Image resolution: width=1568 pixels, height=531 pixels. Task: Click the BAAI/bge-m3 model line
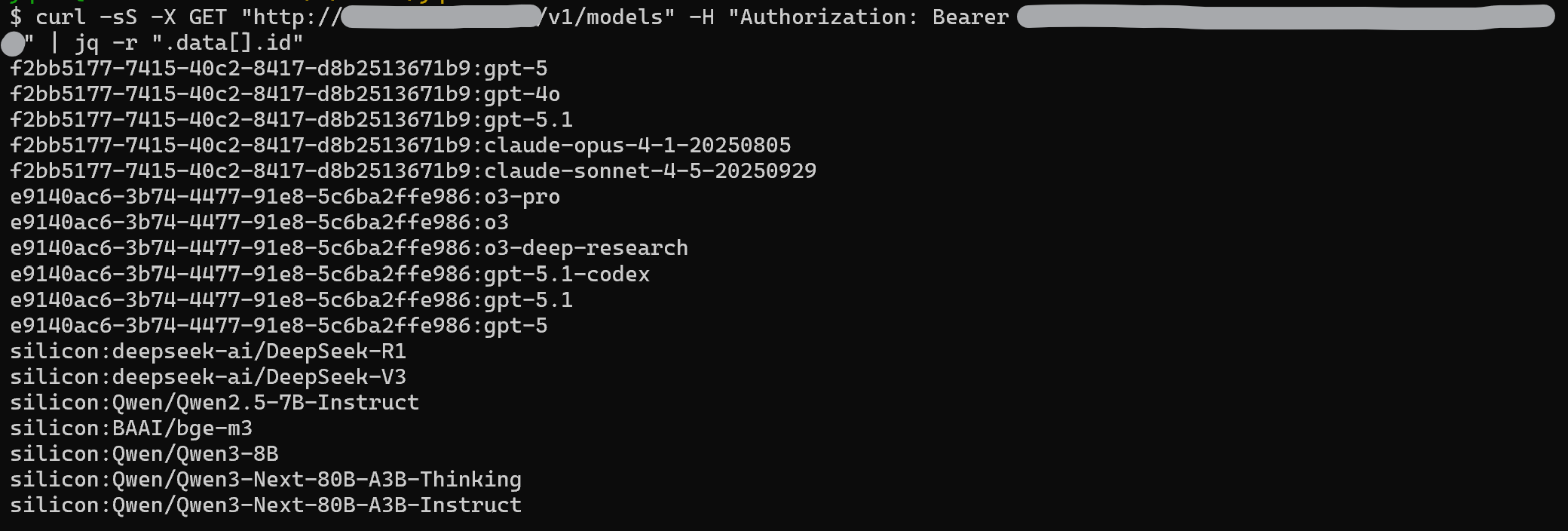131,428
